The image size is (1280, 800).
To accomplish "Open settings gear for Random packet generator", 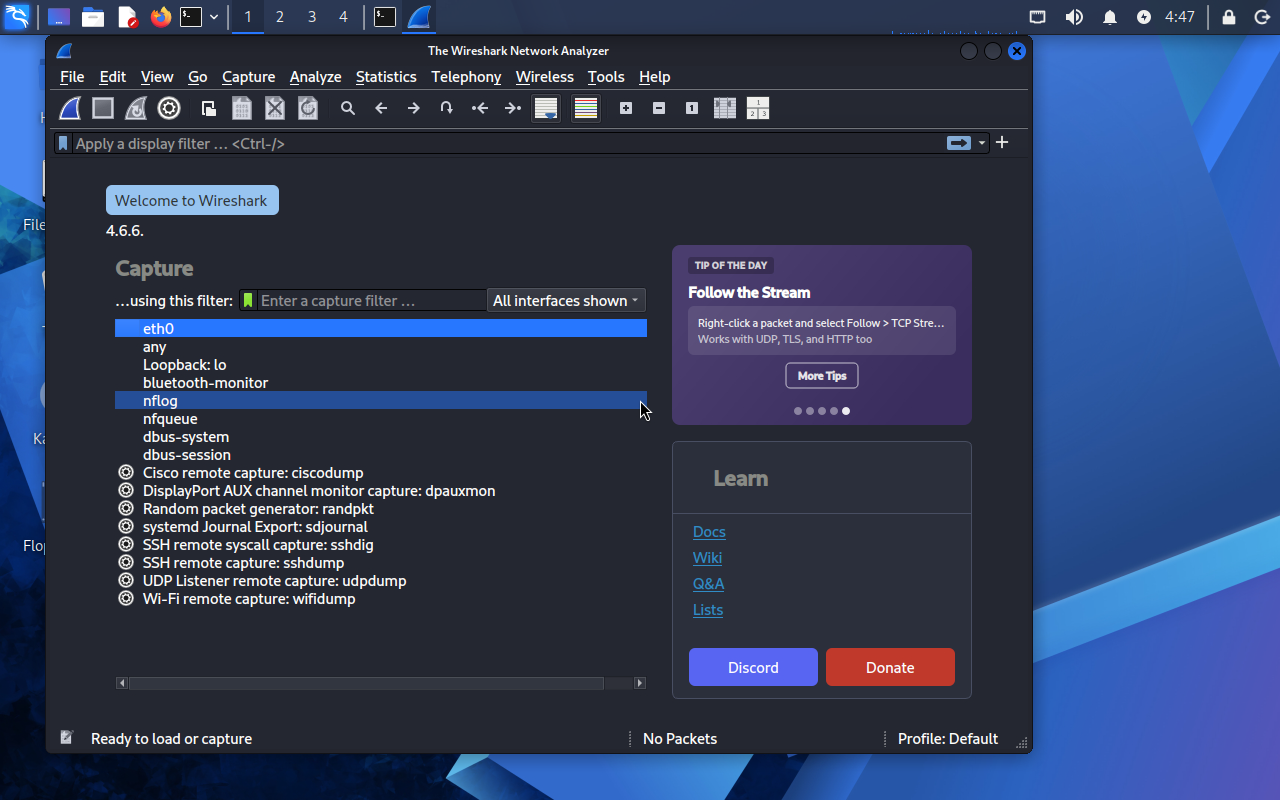I will (x=126, y=509).
